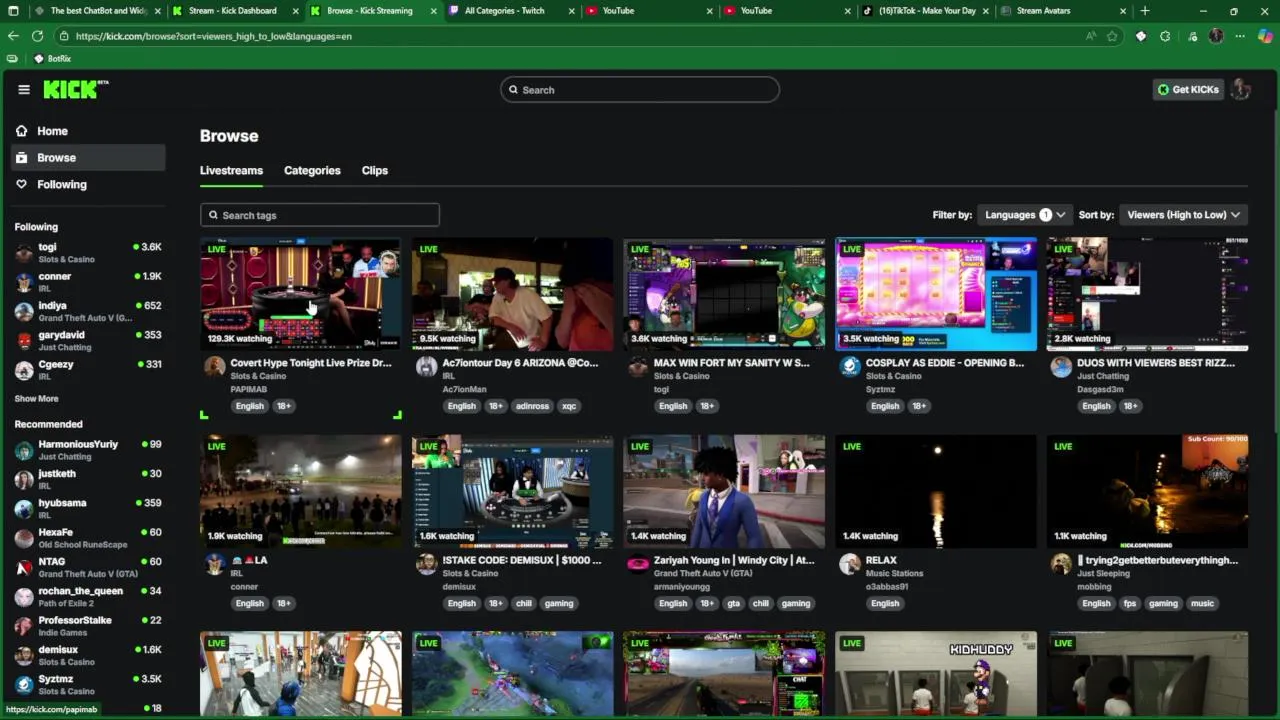Screen dimensions: 1280x720
Task: Expand the Show More following list
Action: click(36, 399)
